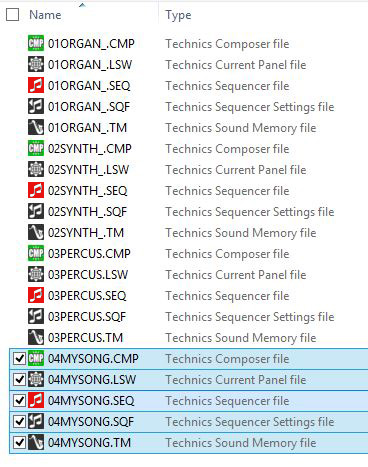The height and width of the screenshot is (467, 368).
Task: Click the saxophone icon of 04MYSONG.TM
Action: click(x=36, y=442)
